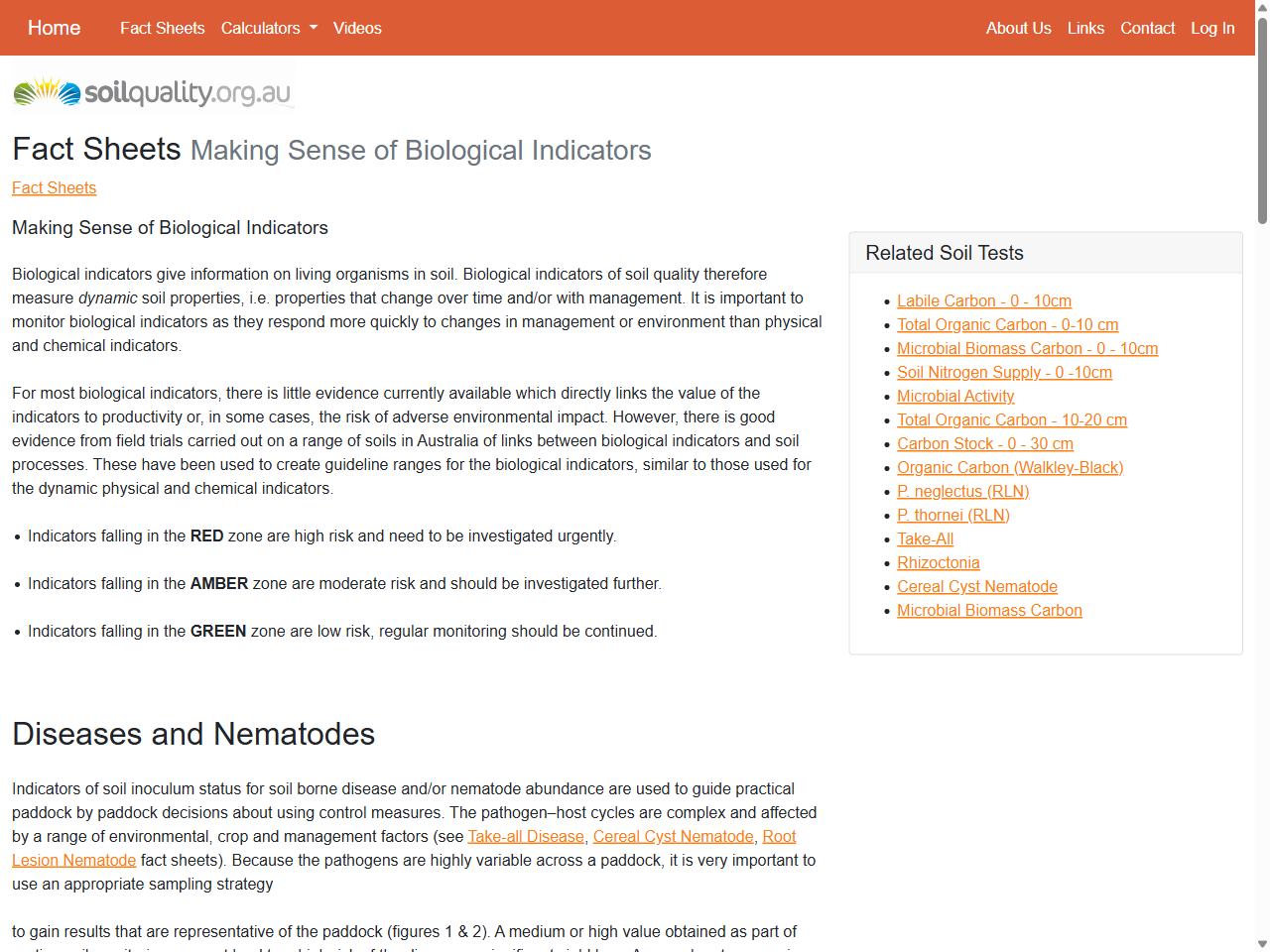Open Organic Carbon (Walkley-Black) test

(x=1009, y=467)
